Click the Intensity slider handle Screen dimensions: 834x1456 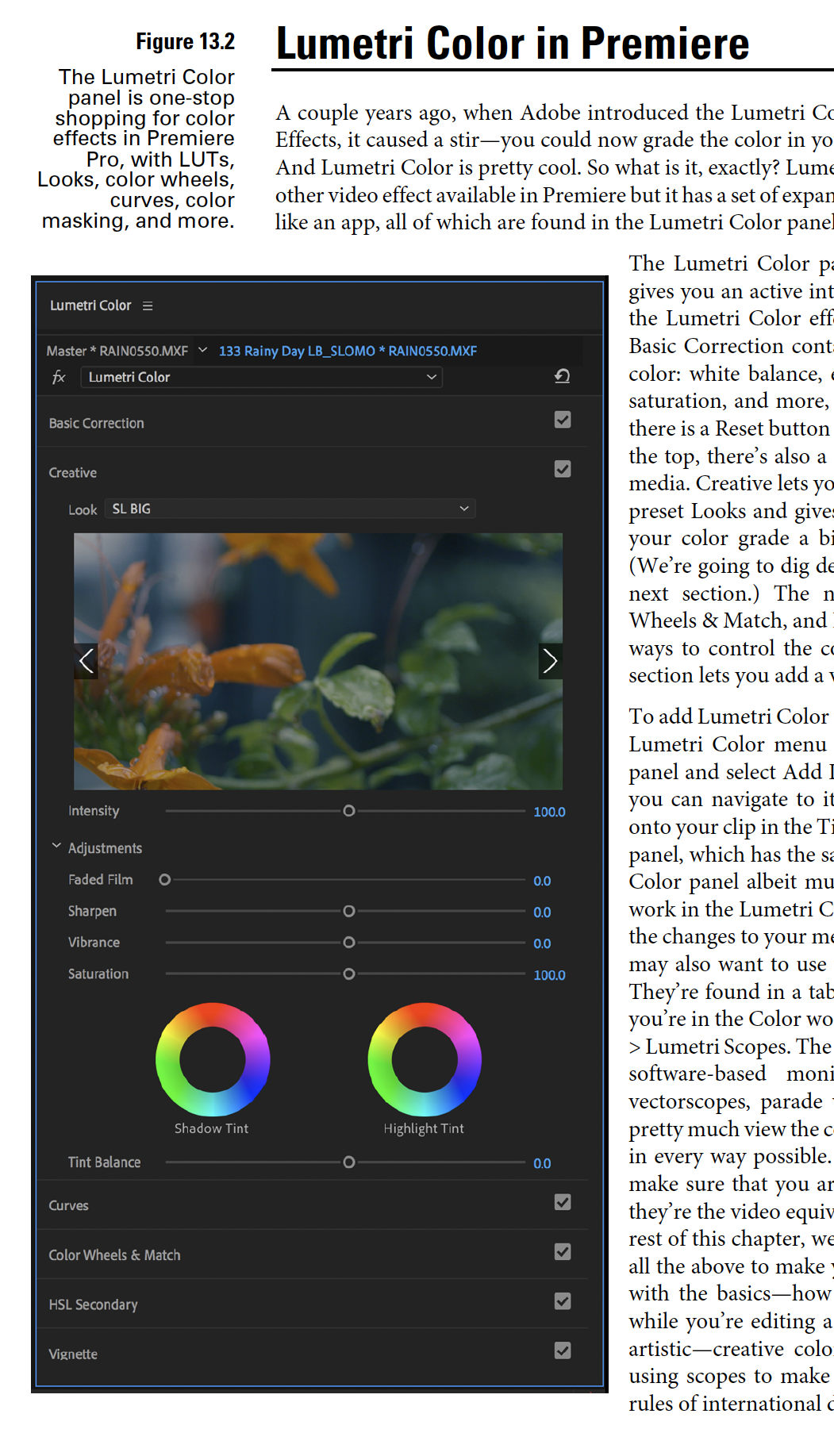(349, 811)
